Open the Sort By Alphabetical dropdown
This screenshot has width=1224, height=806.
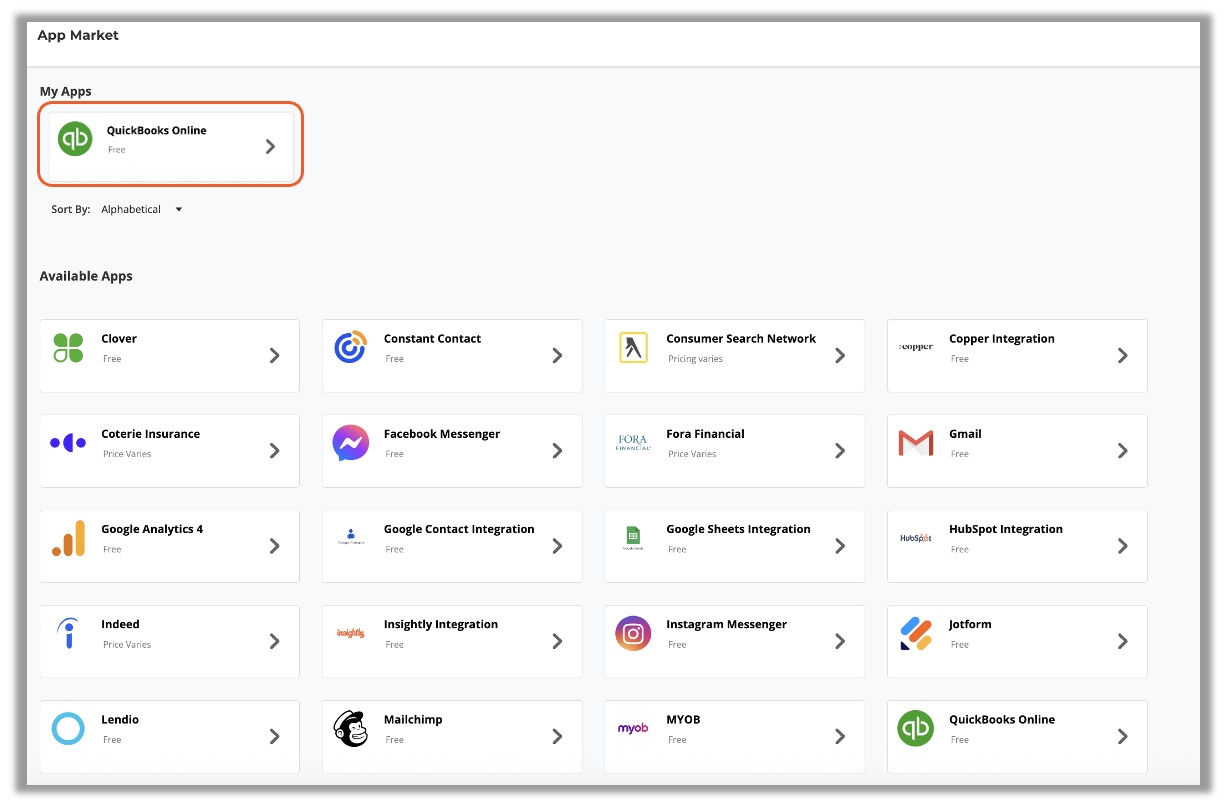pos(142,210)
